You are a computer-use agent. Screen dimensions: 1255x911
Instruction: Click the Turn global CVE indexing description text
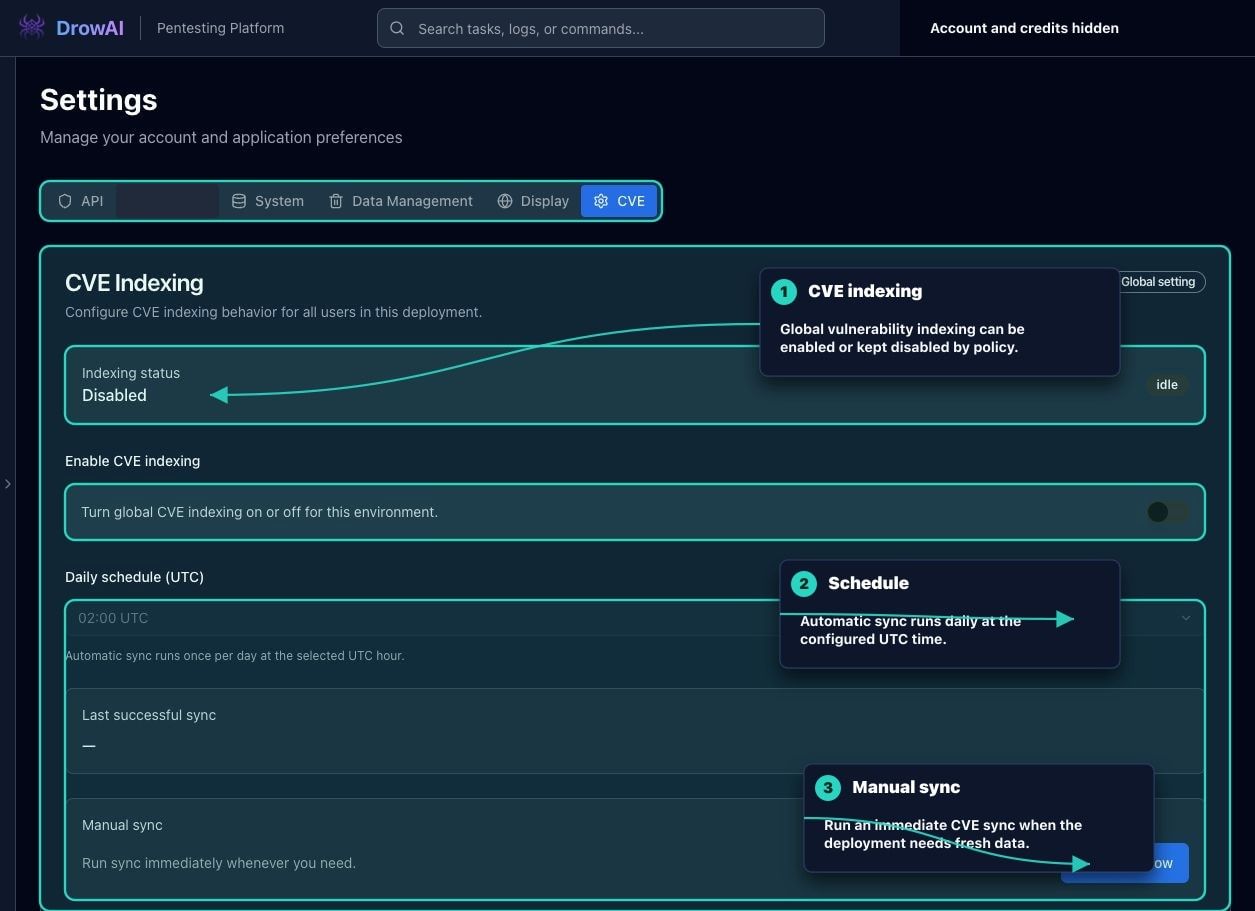pyautogui.click(x=259, y=512)
